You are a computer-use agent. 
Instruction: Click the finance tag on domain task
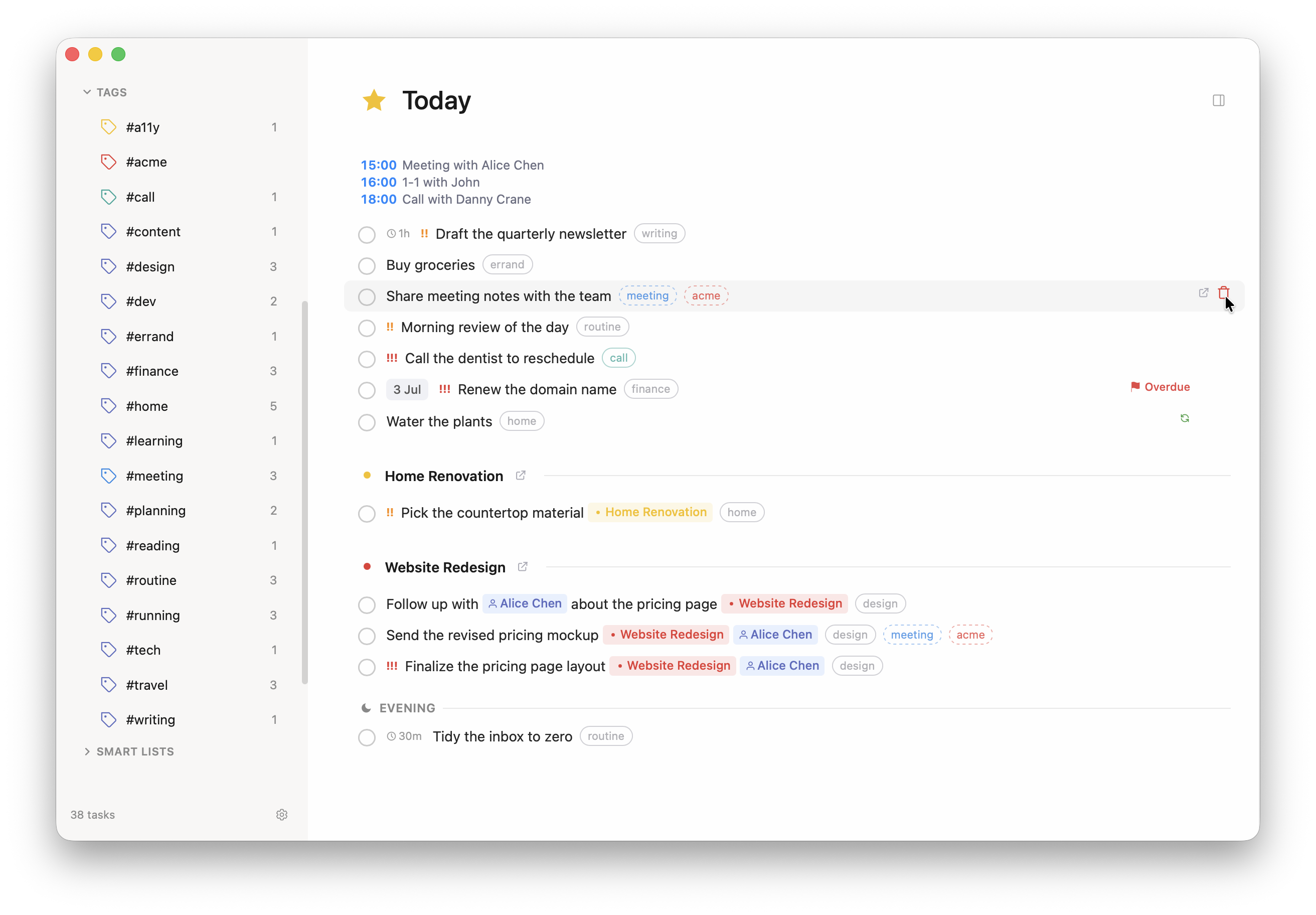click(x=650, y=389)
